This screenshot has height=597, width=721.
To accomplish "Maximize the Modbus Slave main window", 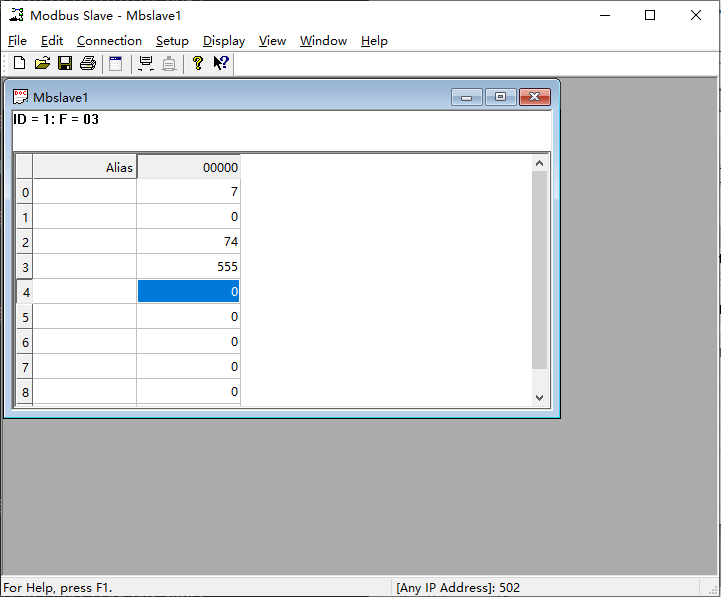I will 650,15.
